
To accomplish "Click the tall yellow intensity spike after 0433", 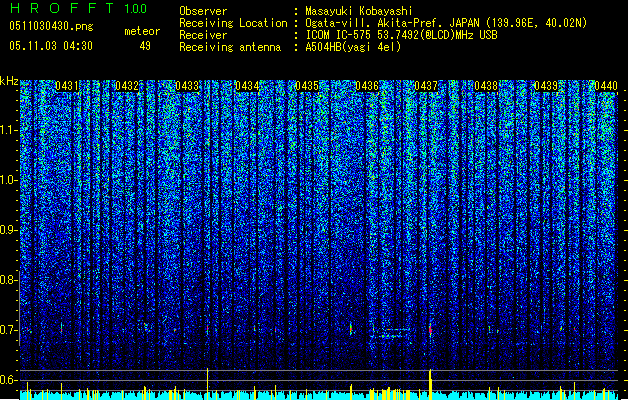I will [207, 384].
